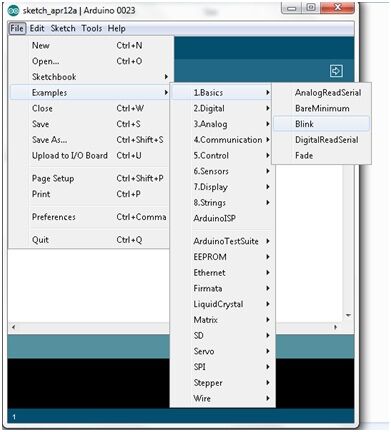This screenshot has height=432, width=391.
Task: Click the vertical scrollbar down arrow
Action: pyautogui.click(x=348, y=315)
